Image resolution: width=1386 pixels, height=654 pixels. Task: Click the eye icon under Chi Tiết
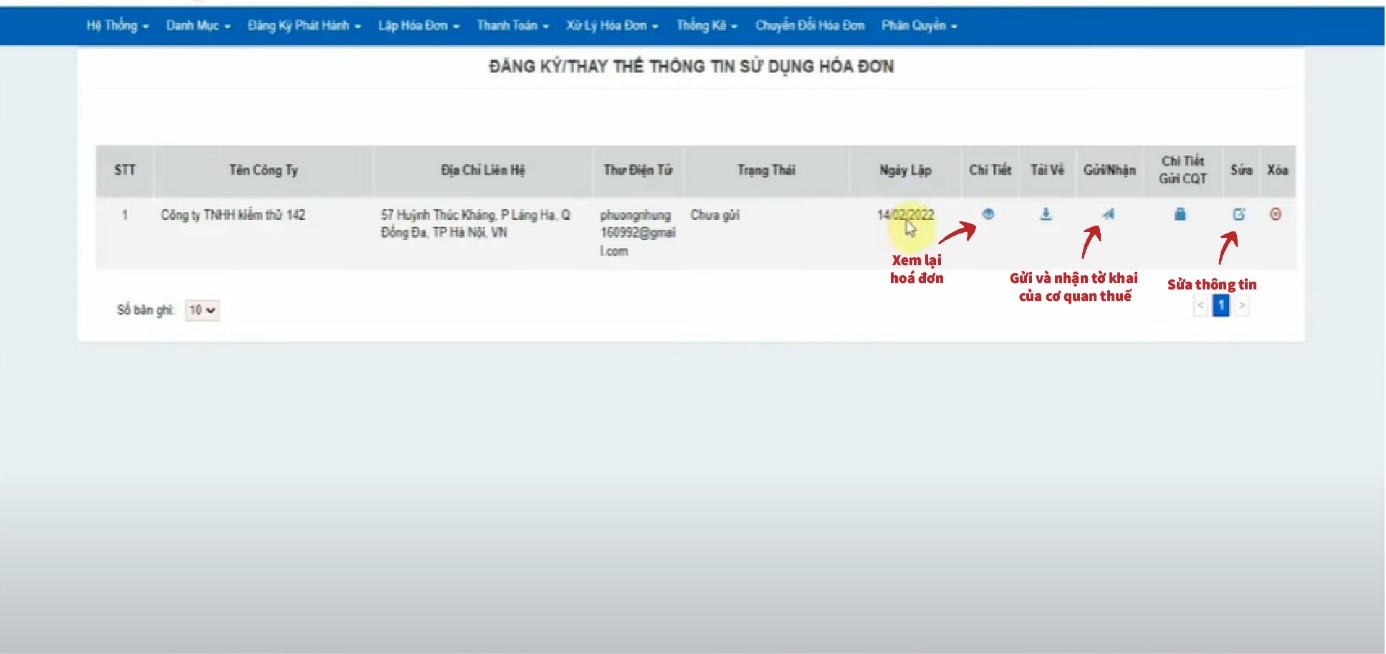[988, 214]
